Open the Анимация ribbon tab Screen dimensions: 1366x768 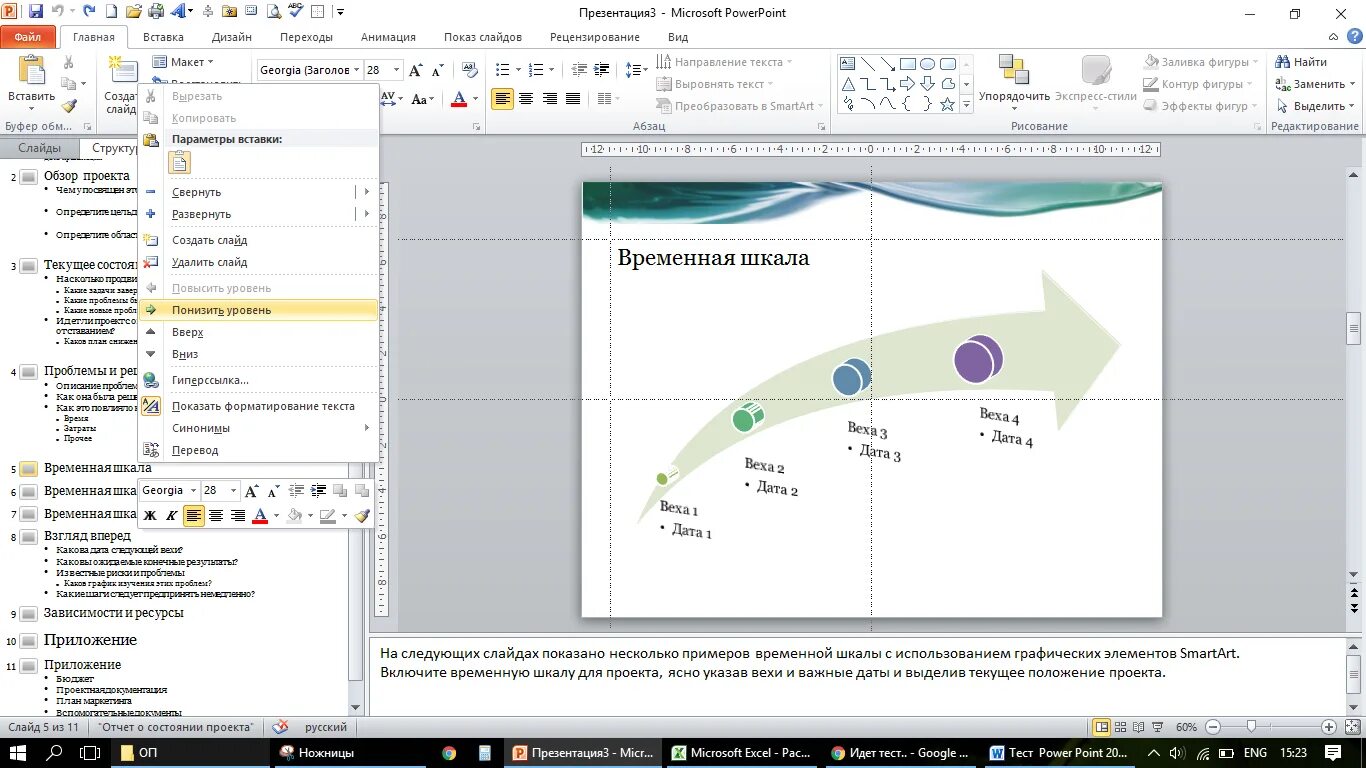tap(388, 37)
